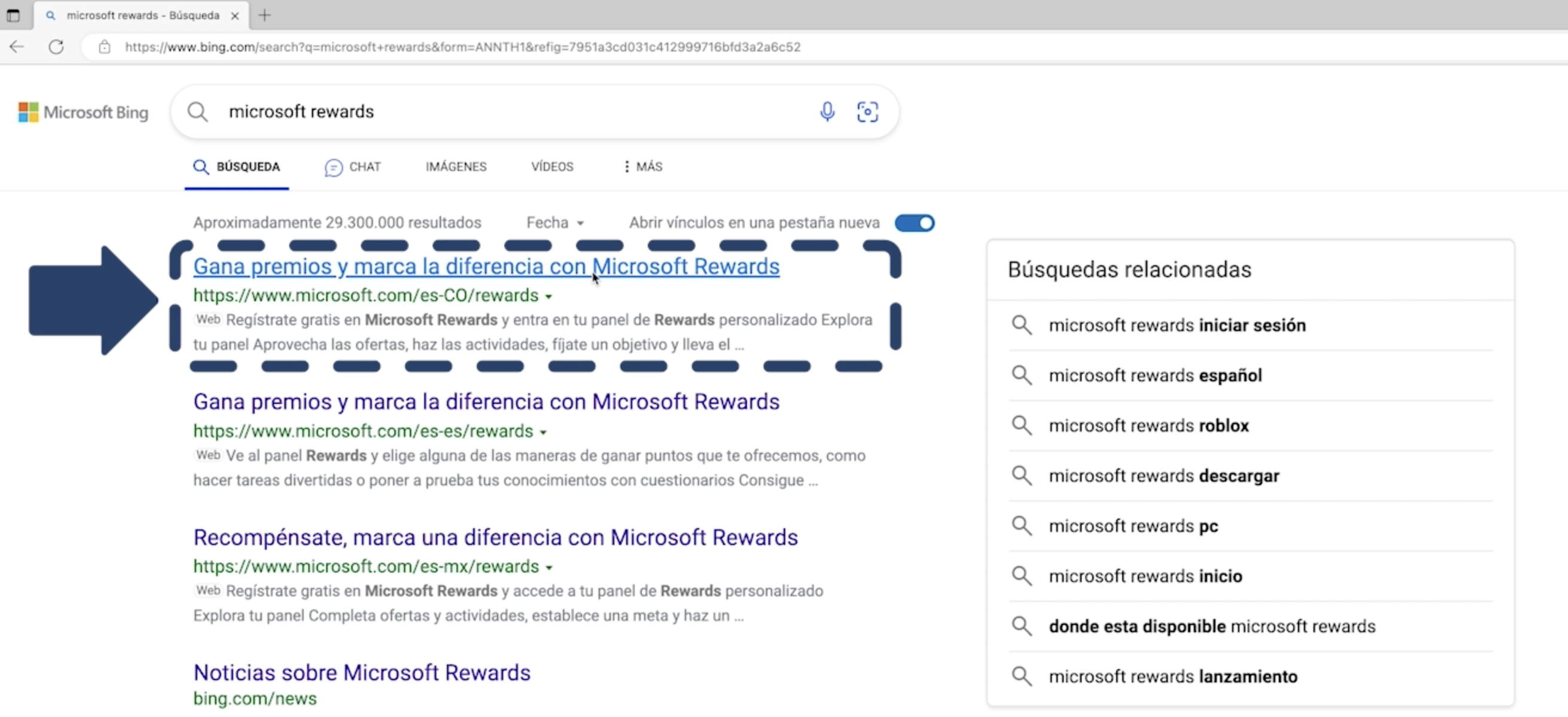Image resolution: width=1568 pixels, height=717 pixels.
Task: Open the tab overview icon in the corner
Action: point(13,15)
